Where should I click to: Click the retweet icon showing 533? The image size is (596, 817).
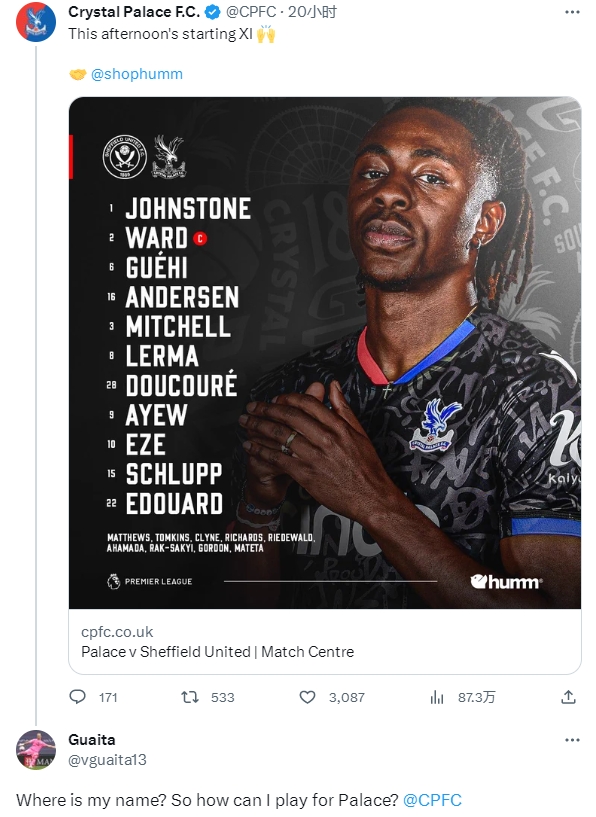pos(190,697)
